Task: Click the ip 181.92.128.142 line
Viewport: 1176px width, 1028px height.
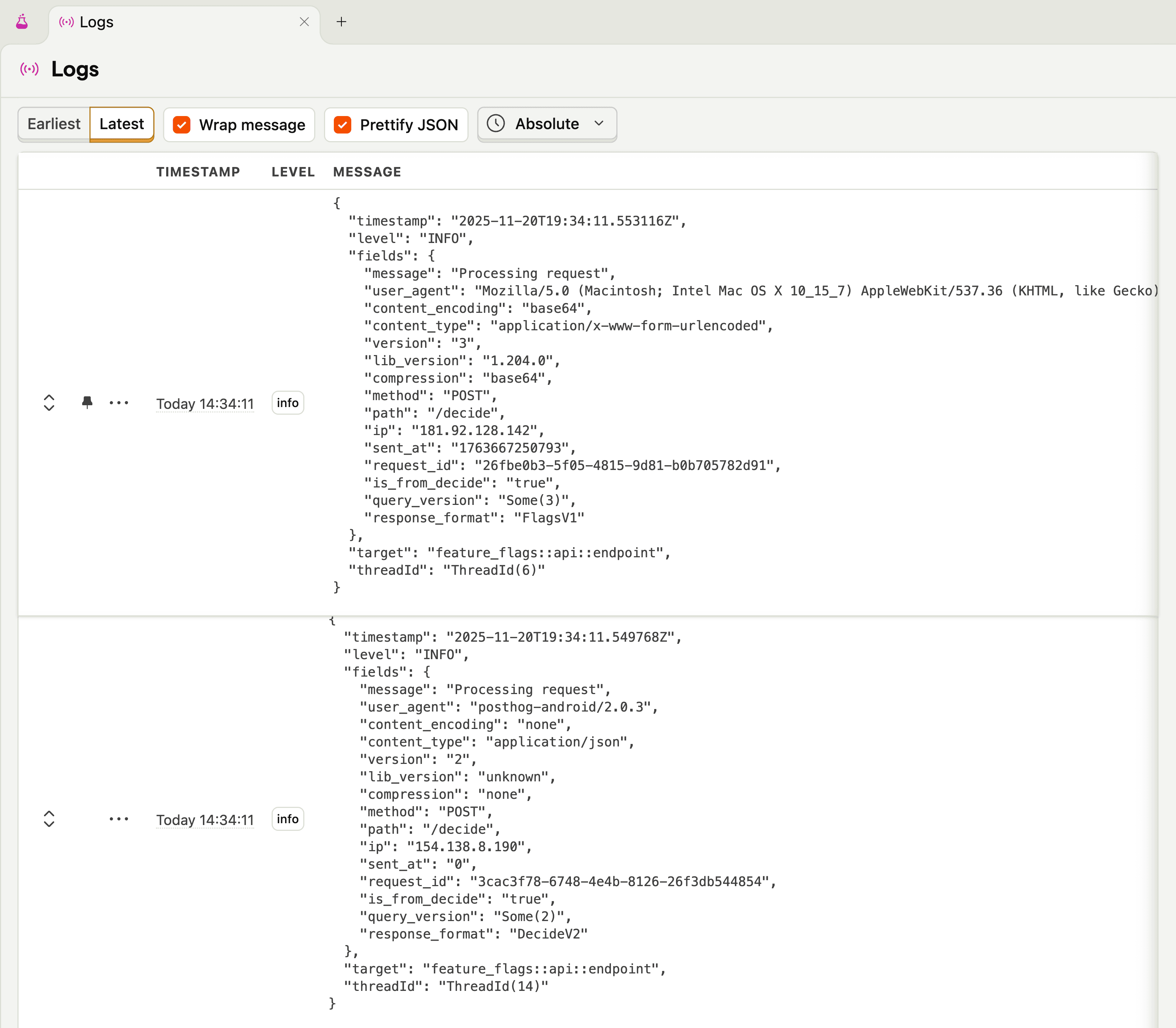Action: [454, 430]
